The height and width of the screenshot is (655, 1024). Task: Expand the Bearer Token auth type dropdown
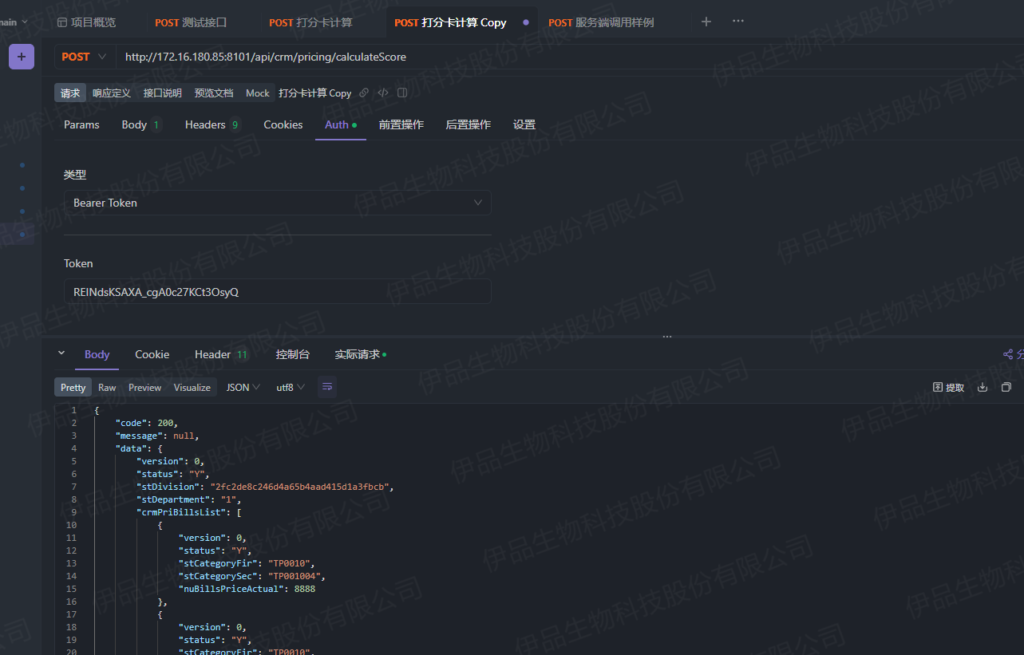pyautogui.click(x=278, y=203)
